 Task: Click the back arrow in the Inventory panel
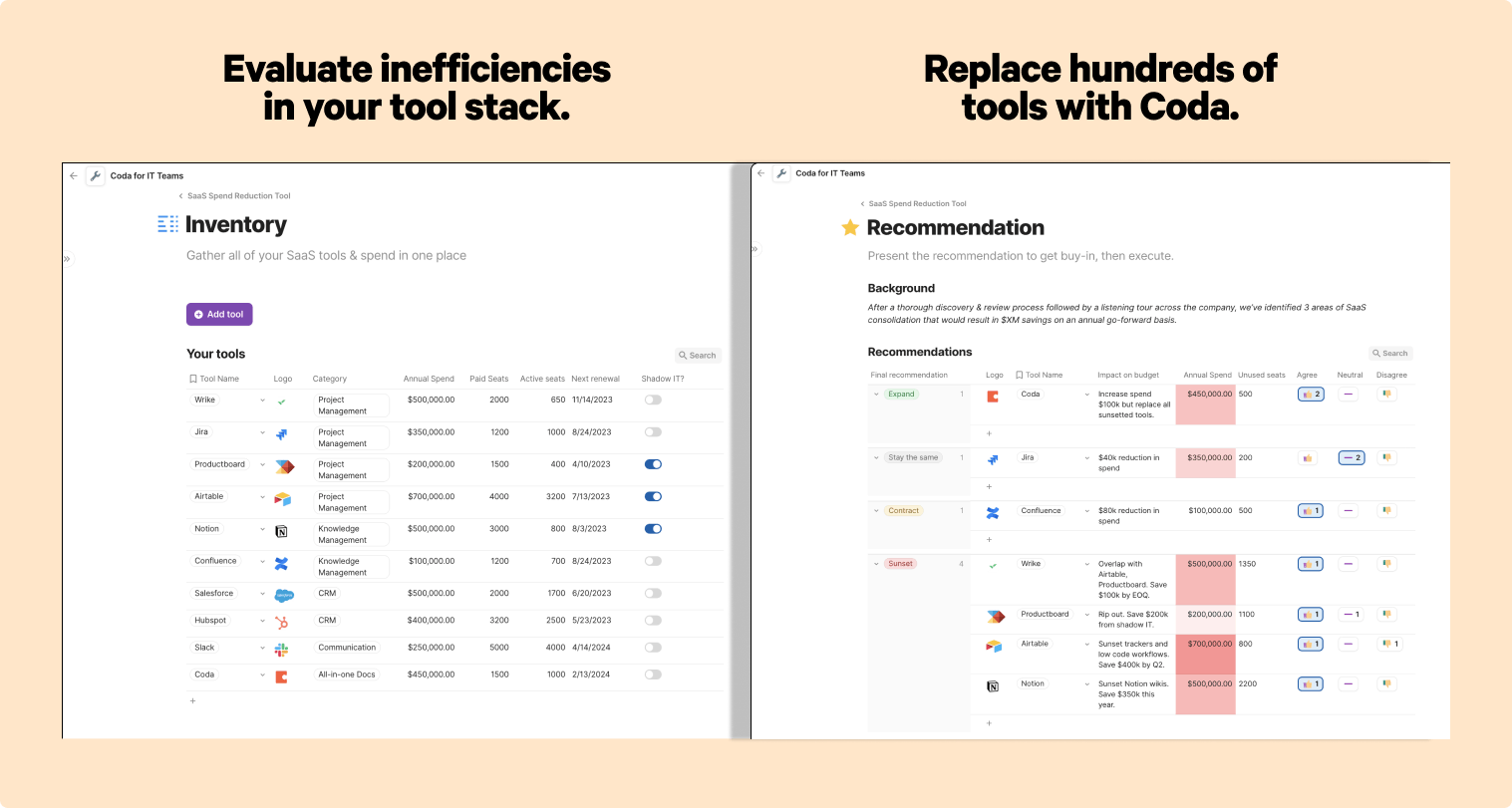coord(74,176)
